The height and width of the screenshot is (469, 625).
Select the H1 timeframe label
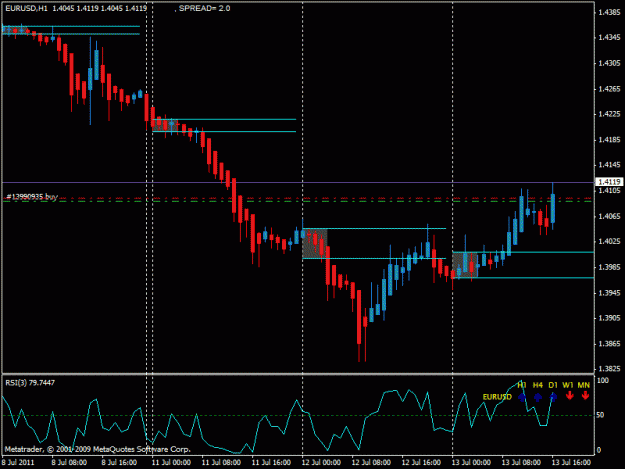(x=522, y=385)
